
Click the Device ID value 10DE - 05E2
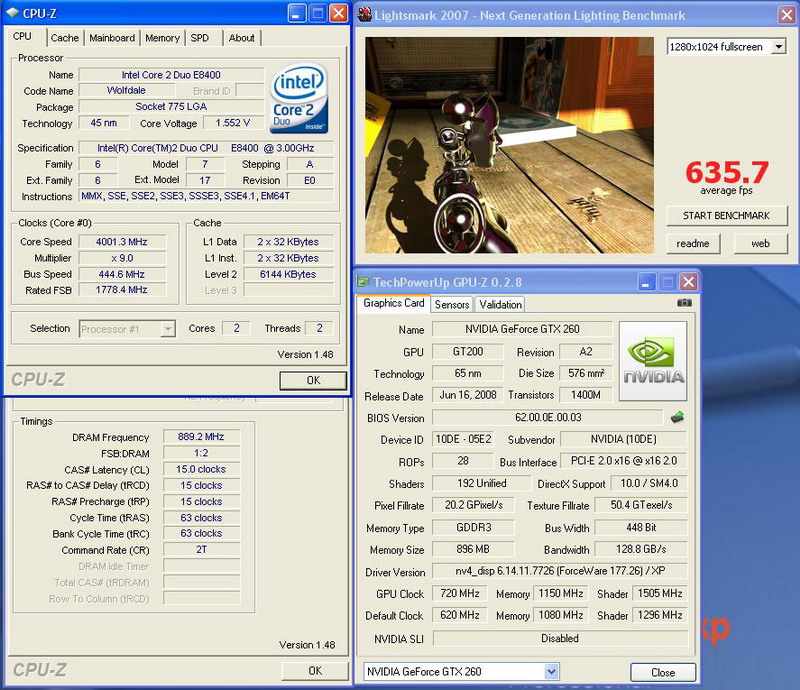tap(463, 439)
